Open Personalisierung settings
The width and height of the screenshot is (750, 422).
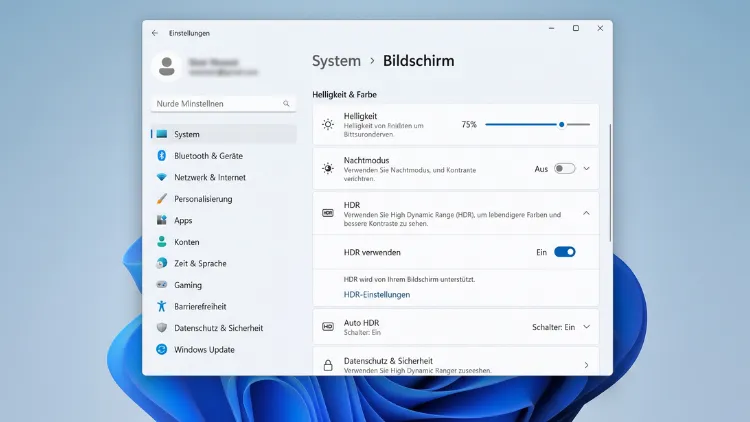point(224,199)
